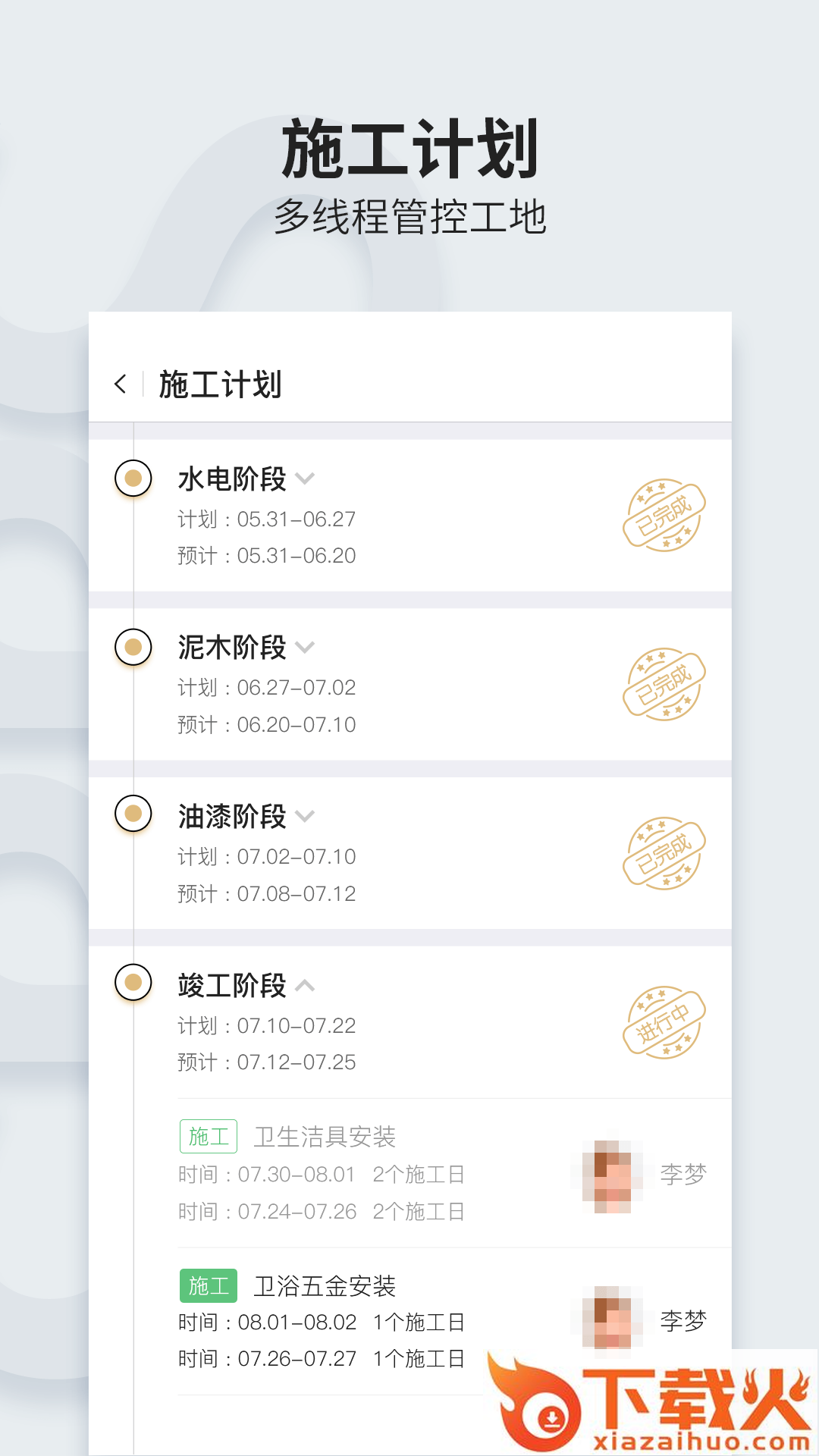Tap the 油漆阶段 stage title
Screen dimensions: 819x1456
pyautogui.click(x=232, y=817)
